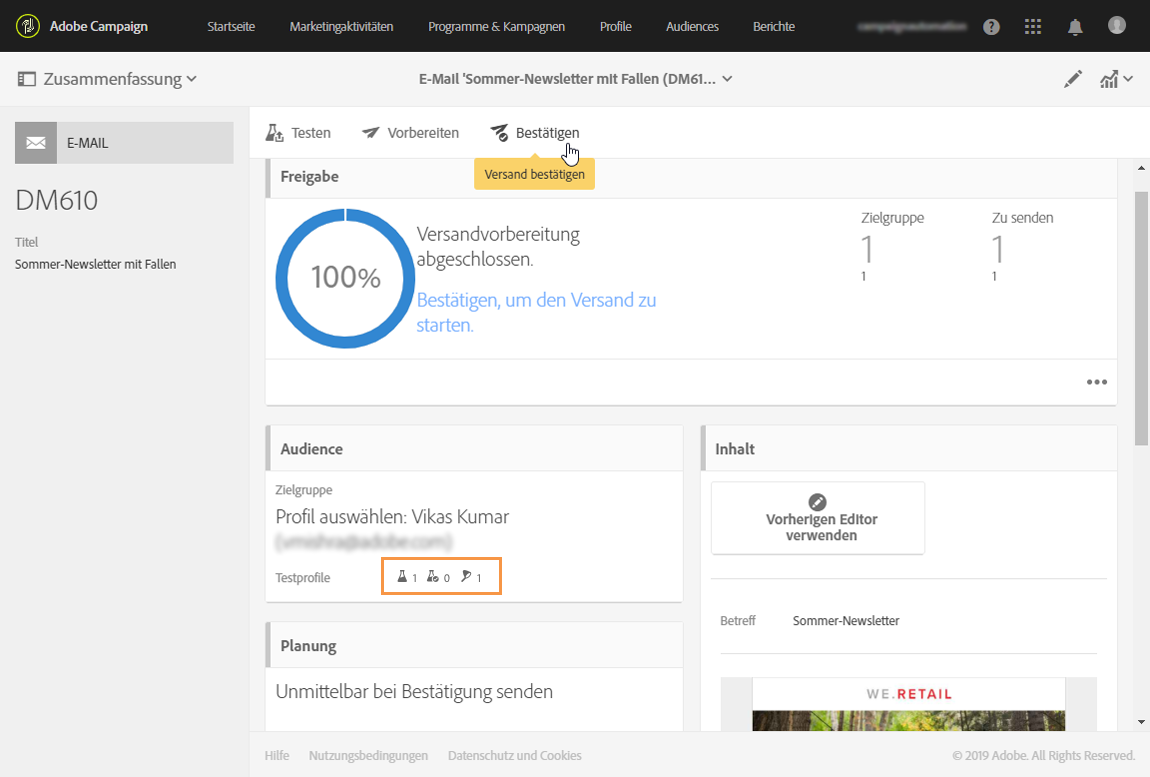Click the proof flask icon showing 0
1150x777 pixels.
point(433,577)
